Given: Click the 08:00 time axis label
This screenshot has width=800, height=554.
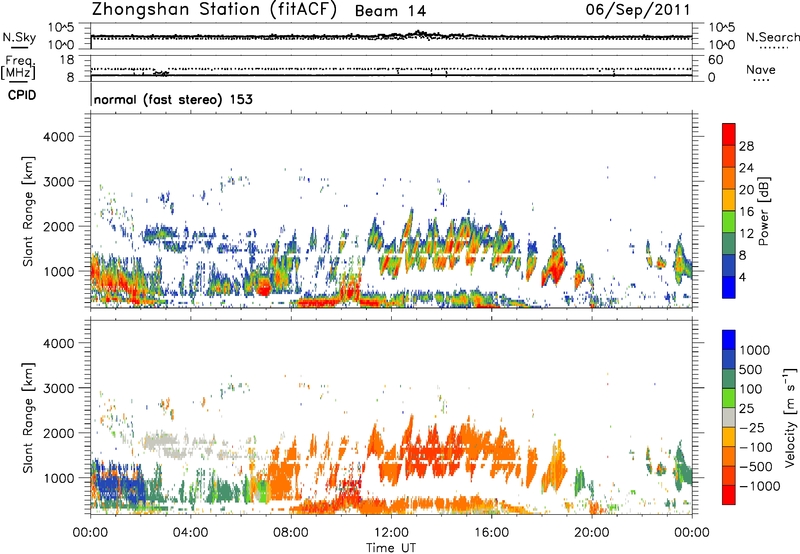Looking at the screenshot, I should click(x=291, y=533).
